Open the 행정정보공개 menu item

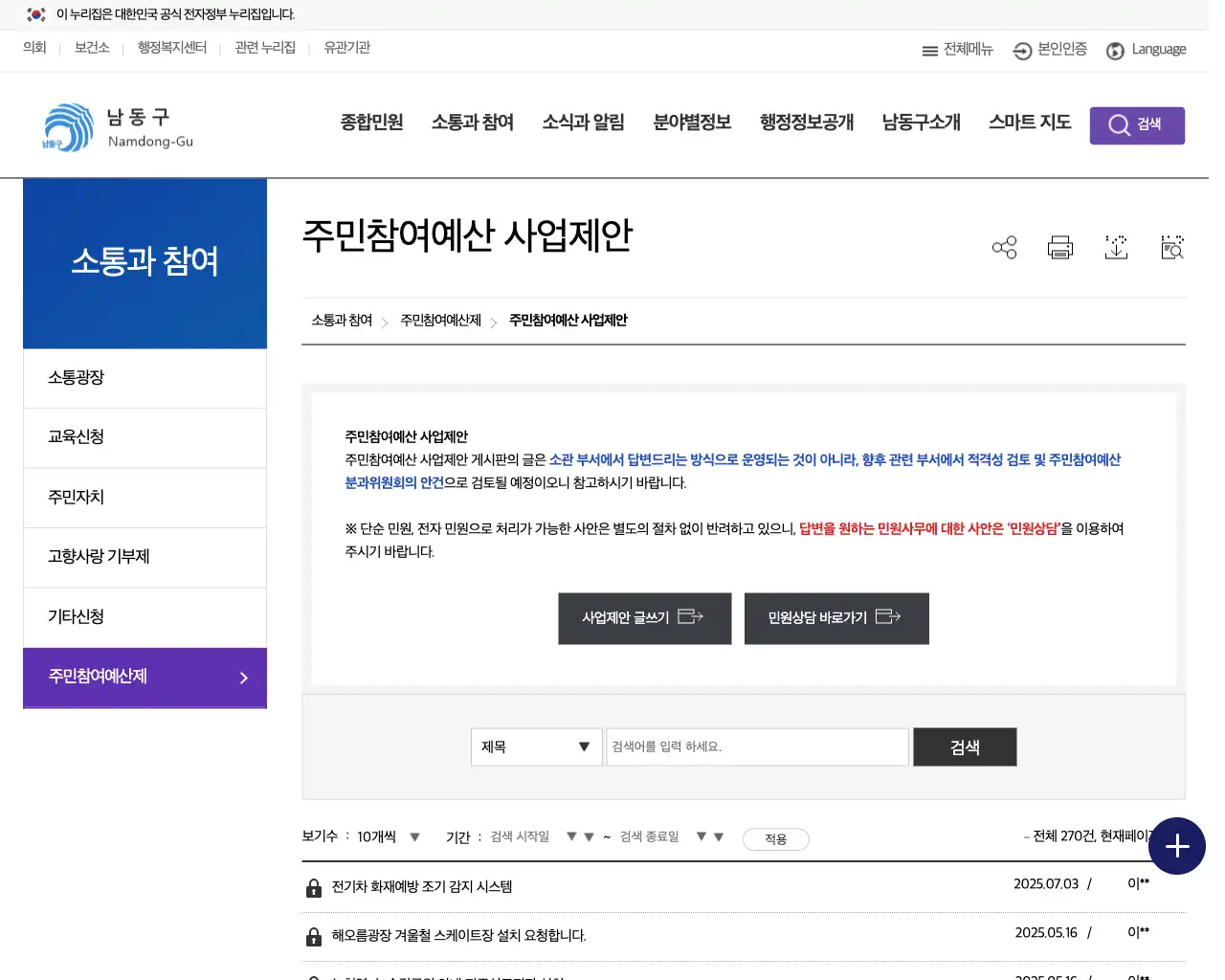pos(806,122)
